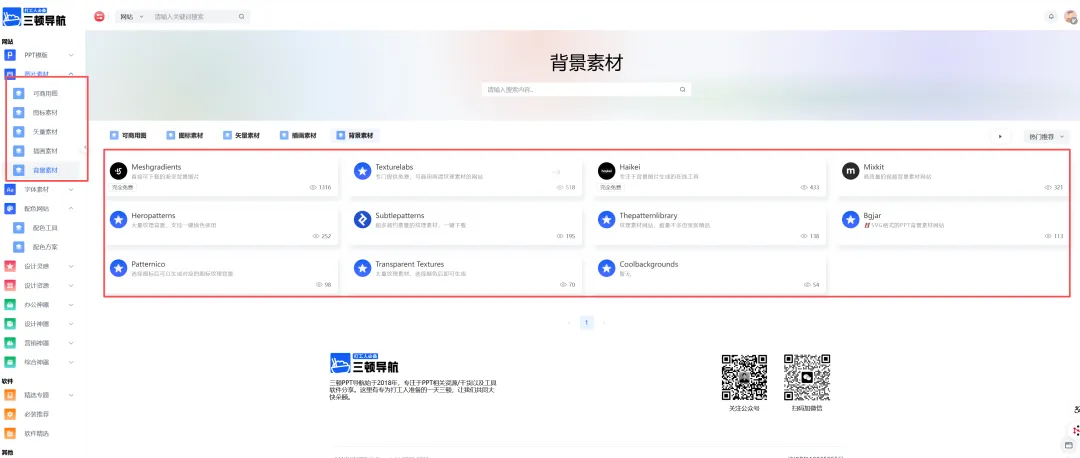Collapse the 图片素材 section chevron
The image size is (1080, 458).
tap(71, 74)
